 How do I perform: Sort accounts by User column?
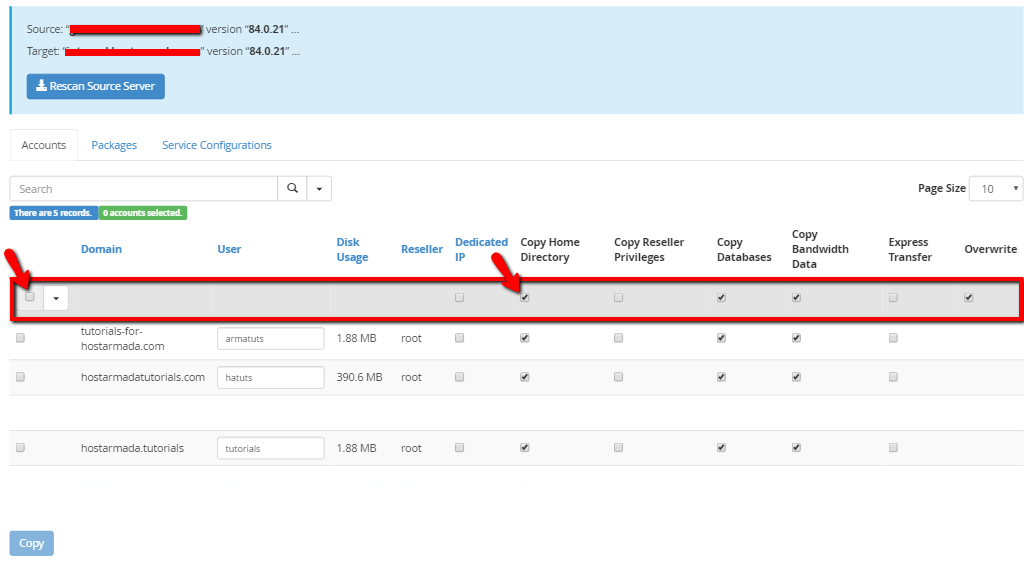point(229,249)
